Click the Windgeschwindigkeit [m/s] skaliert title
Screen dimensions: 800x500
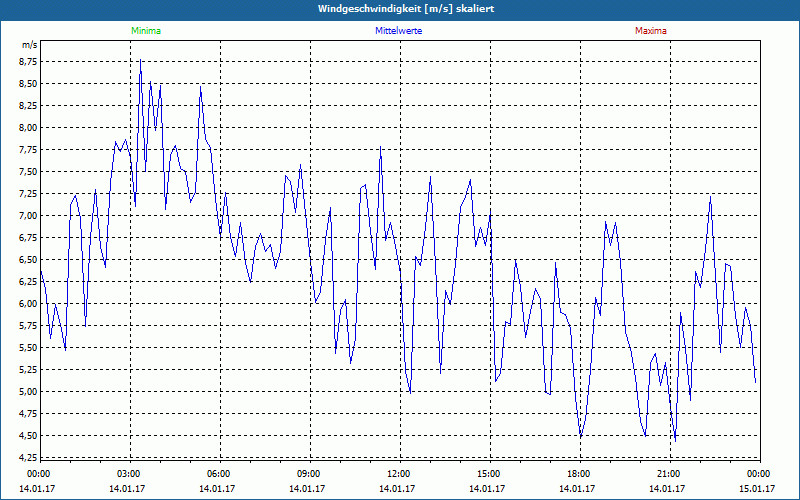tap(406, 9)
